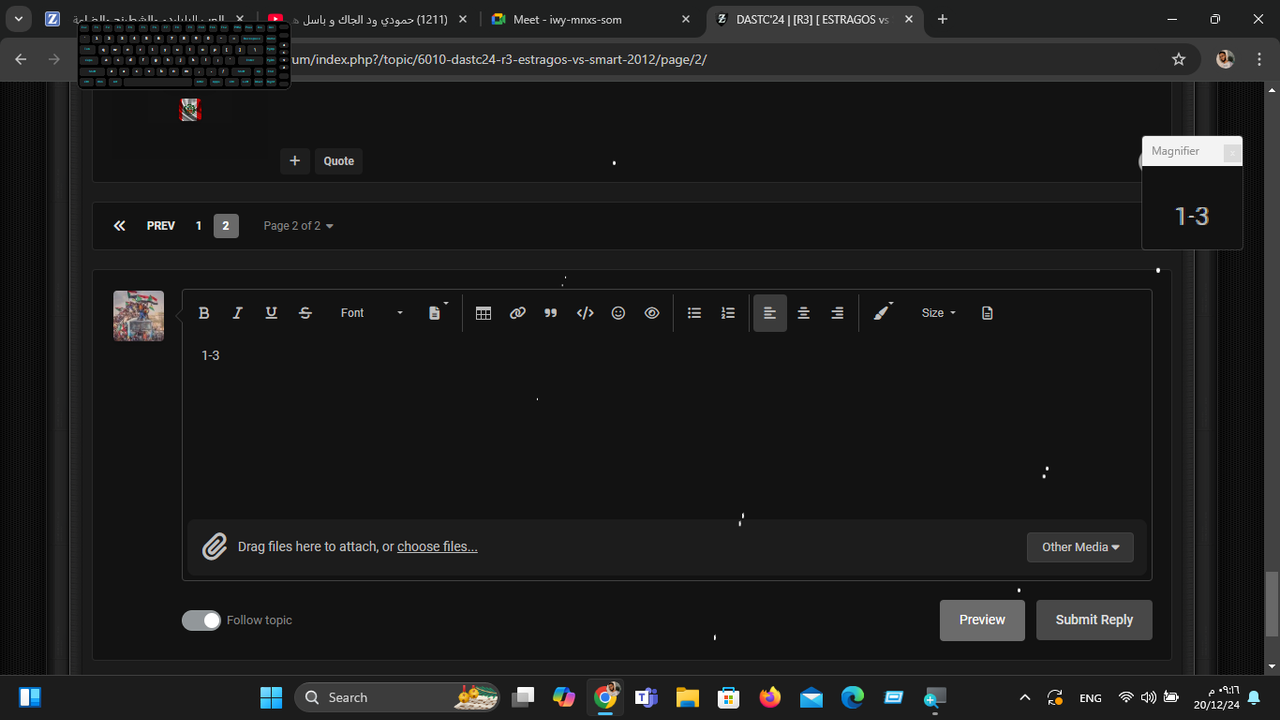Insert a block quote
Viewport: 1280px width, 720px height.
coord(550,313)
